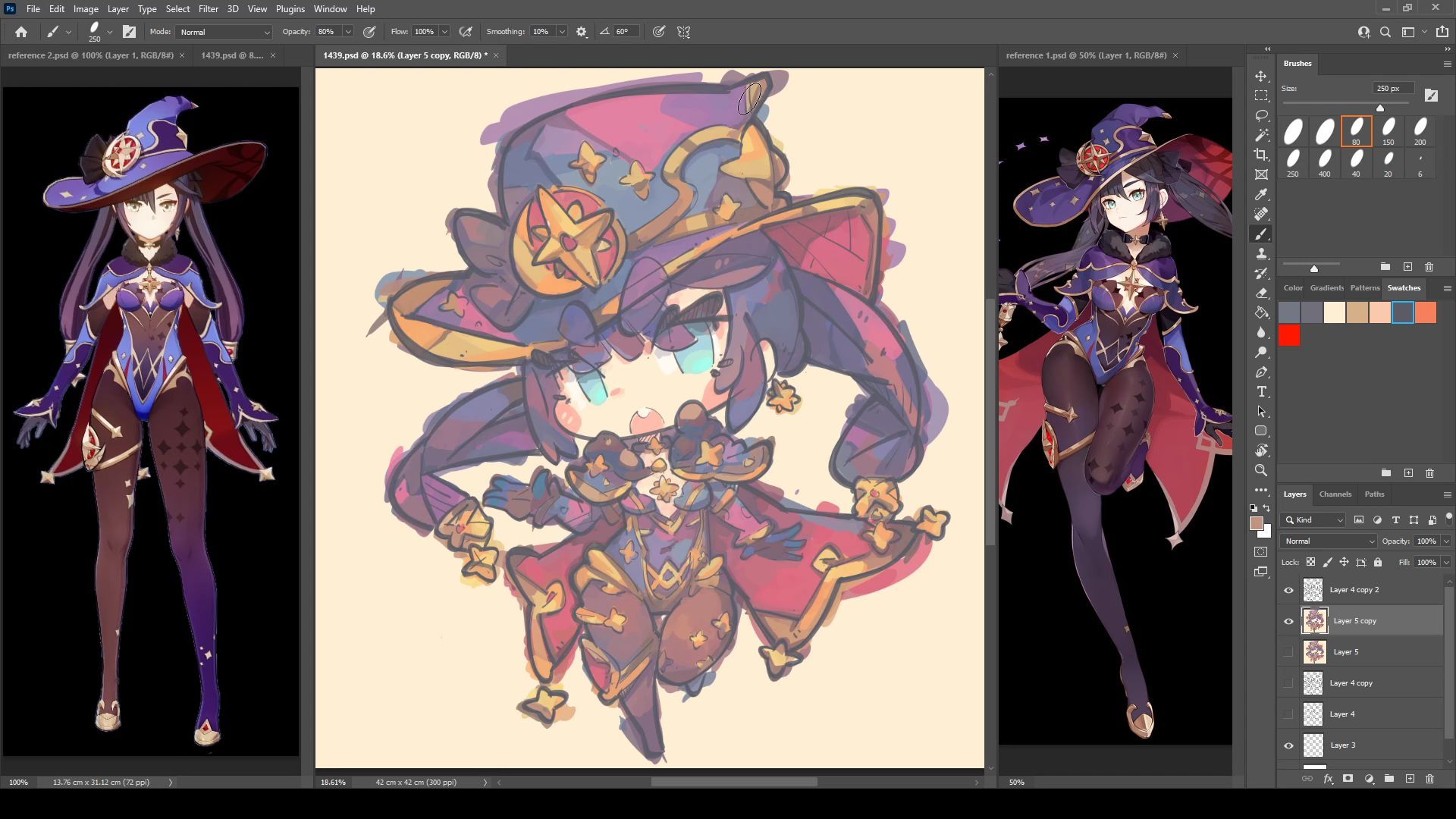The height and width of the screenshot is (819, 1456).
Task: Open the brush preset picker arrow
Action: coord(110,32)
